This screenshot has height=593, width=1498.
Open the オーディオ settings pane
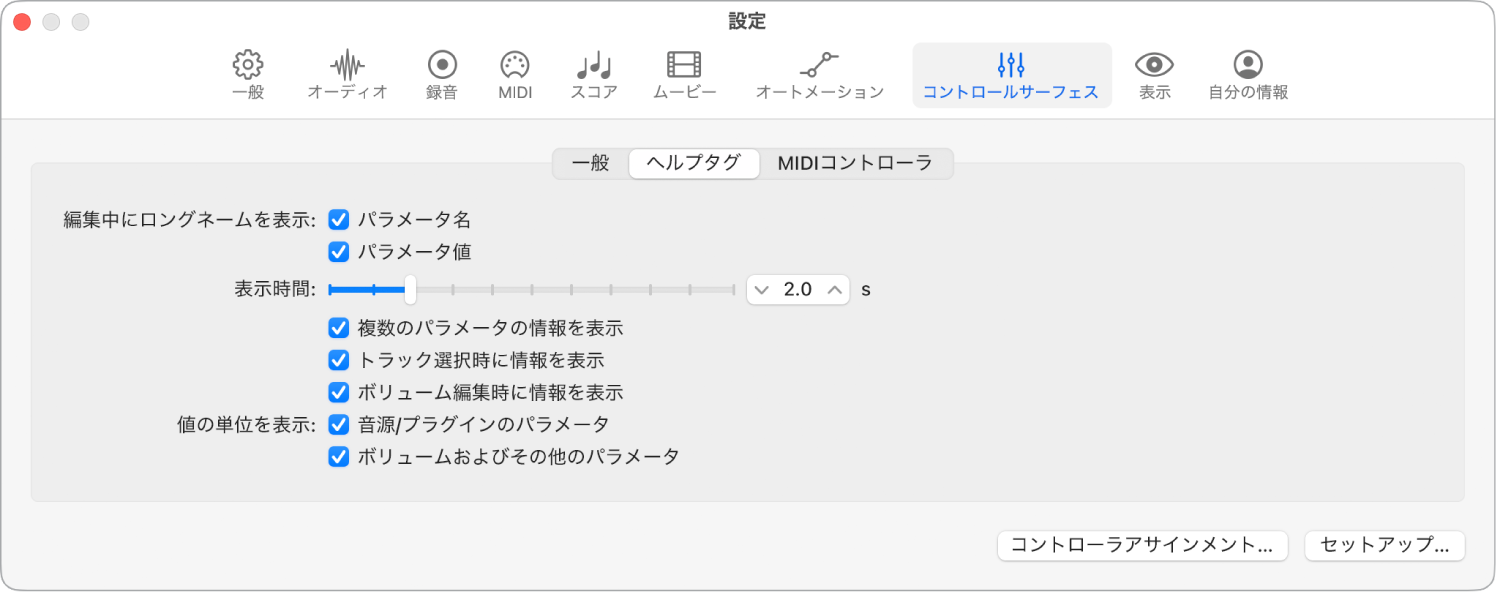click(347, 75)
